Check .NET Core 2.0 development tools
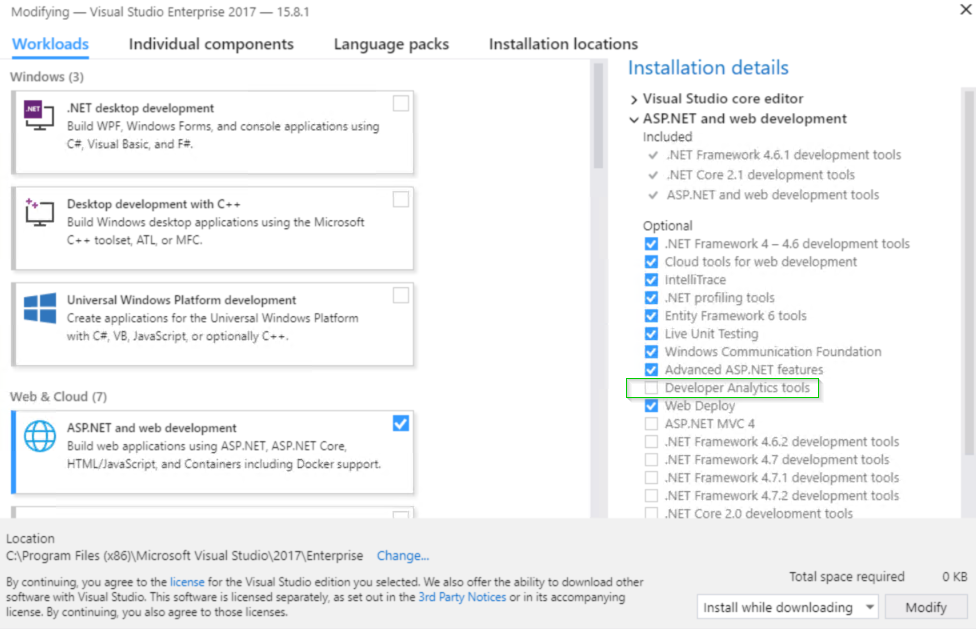Viewport: 976px width, 629px height. [651, 513]
